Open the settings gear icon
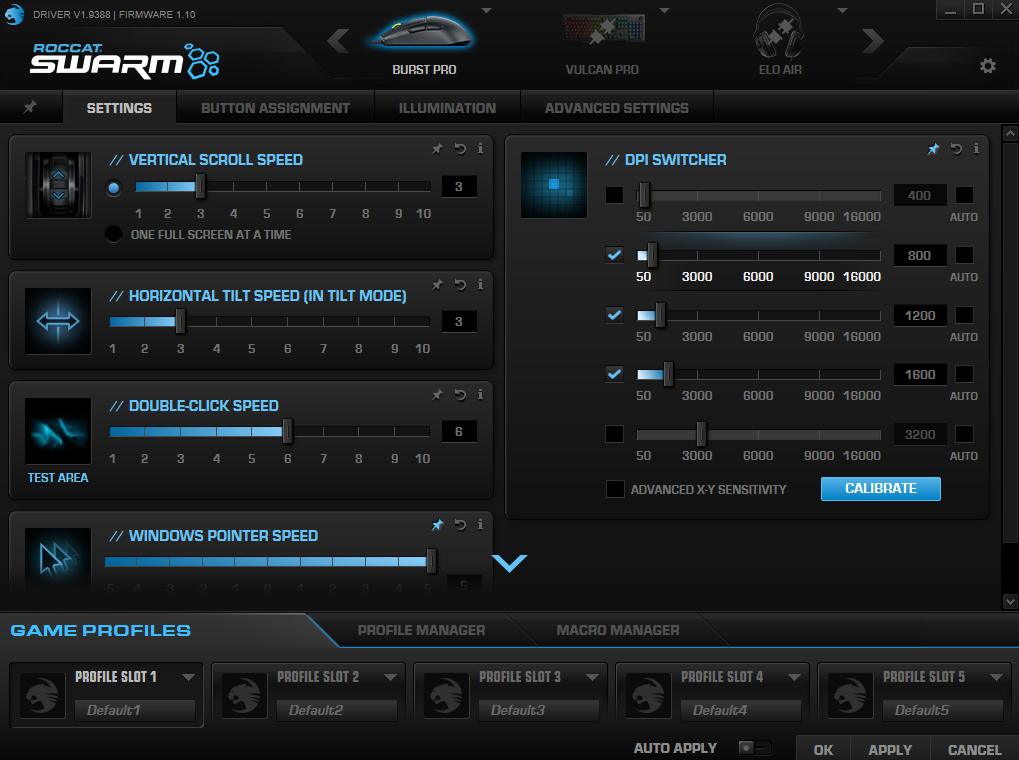This screenshot has height=760, width=1019. (987, 66)
